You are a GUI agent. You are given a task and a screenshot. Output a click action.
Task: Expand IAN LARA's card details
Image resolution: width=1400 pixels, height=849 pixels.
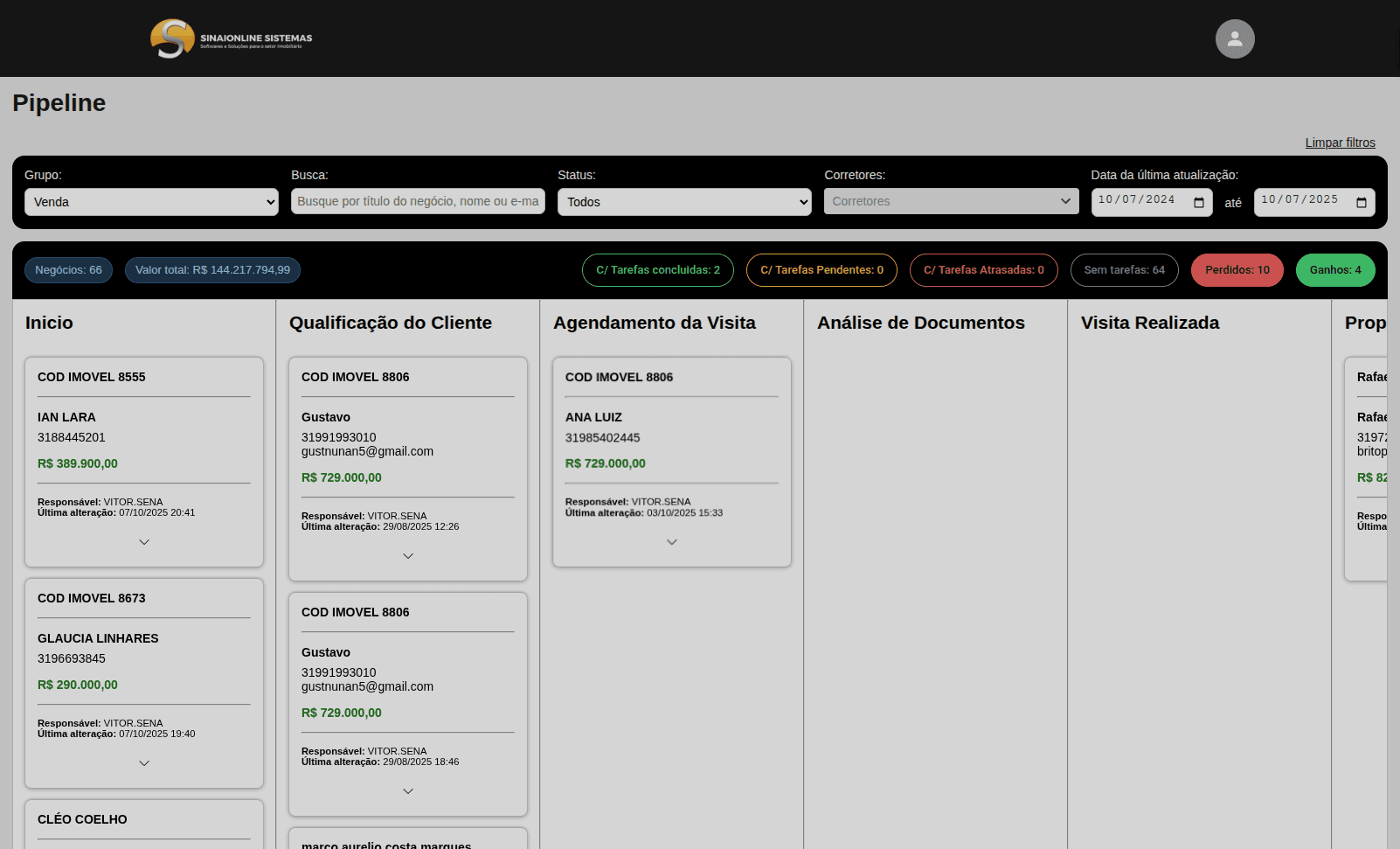point(143,541)
